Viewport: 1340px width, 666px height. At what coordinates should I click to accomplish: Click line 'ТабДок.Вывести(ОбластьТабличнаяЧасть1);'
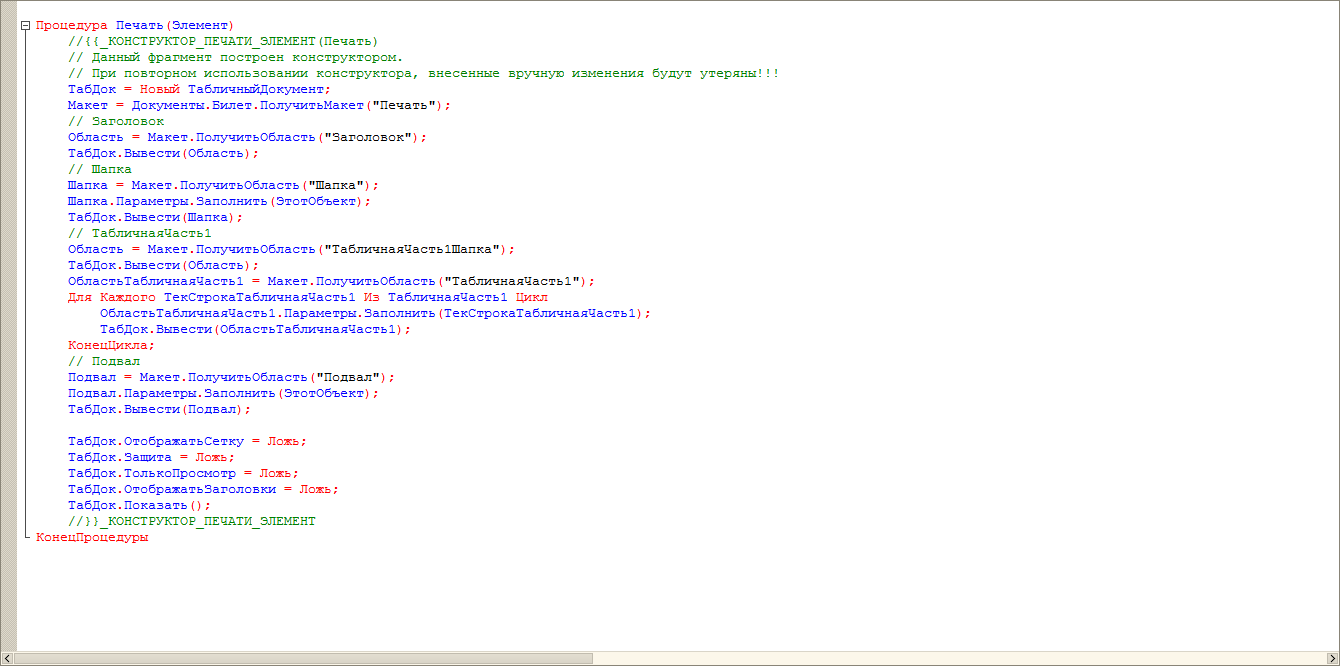tap(255, 330)
